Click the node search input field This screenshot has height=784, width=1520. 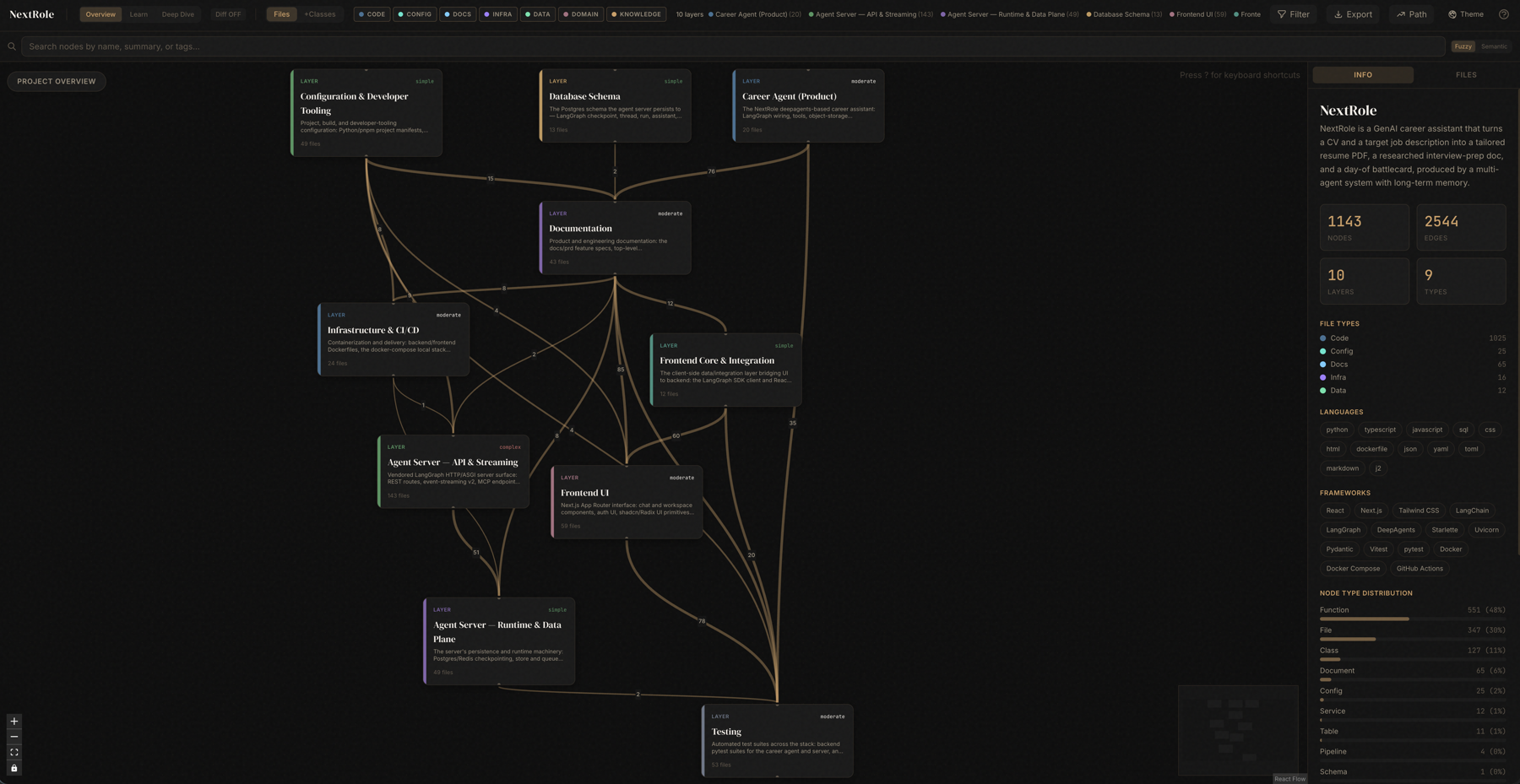[x=732, y=46]
